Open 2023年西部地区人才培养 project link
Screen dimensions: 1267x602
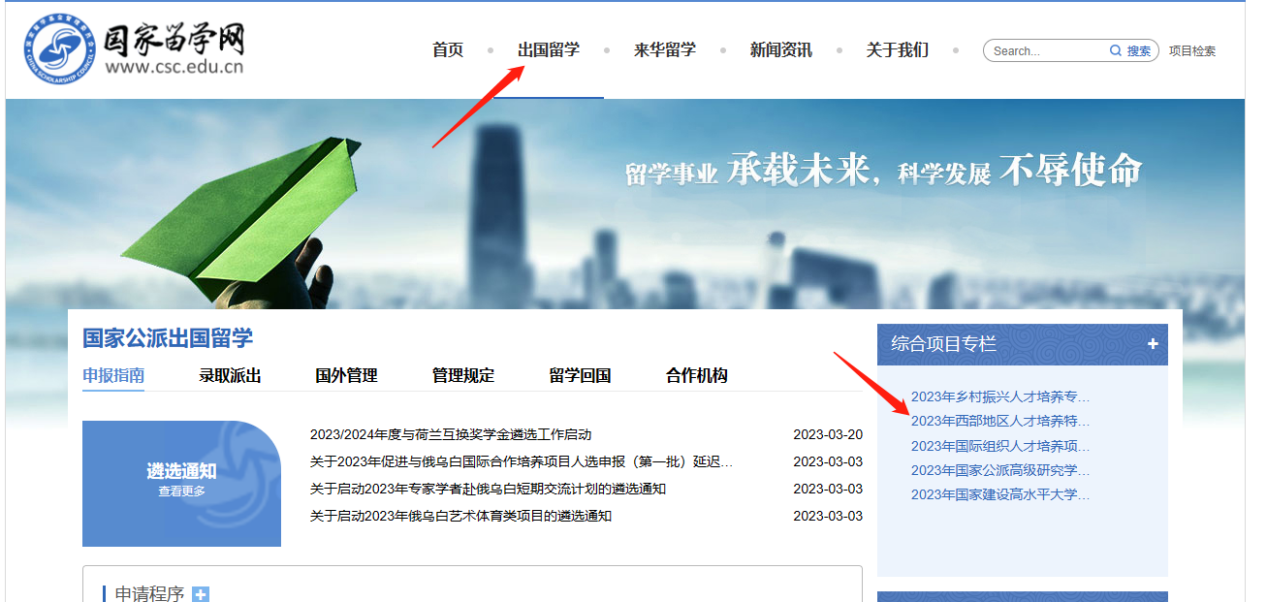(1000, 421)
